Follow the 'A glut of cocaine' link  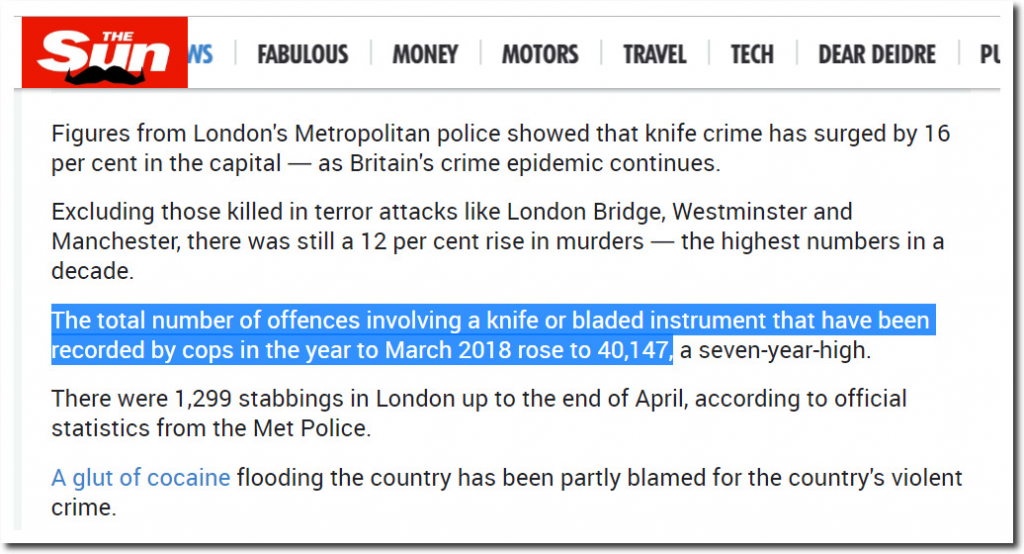pyautogui.click(x=141, y=478)
